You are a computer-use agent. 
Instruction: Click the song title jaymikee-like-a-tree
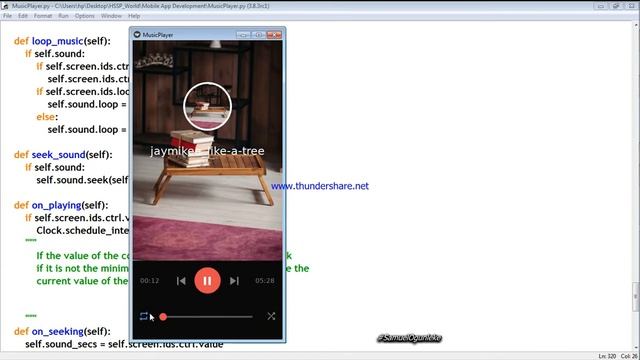click(x=207, y=151)
